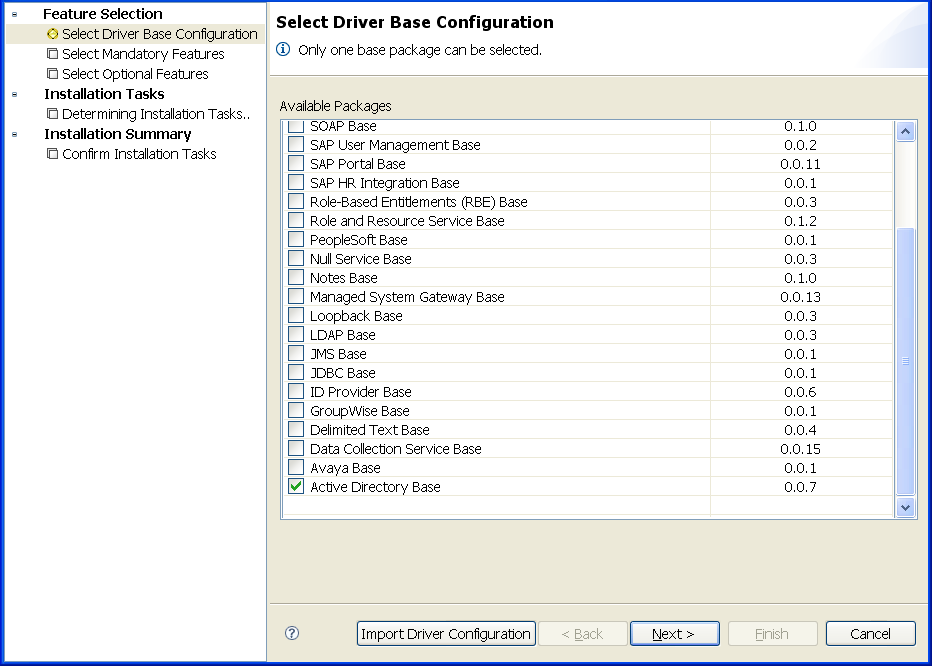This screenshot has width=932, height=666.
Task: Click the scrollbar up arrow in package list
Action: pyautogui.click(x=905, y=131)
